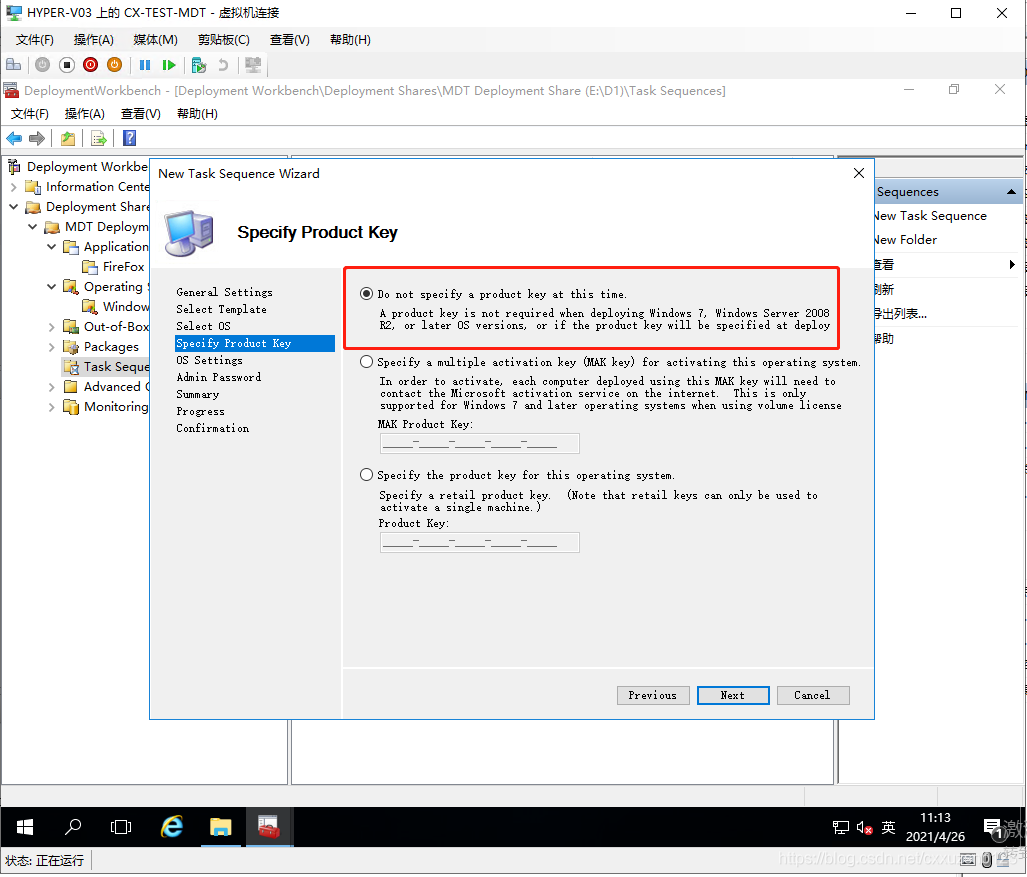Click the orange Save state icon
The height and width of the screenshot is (877, 1027).
pyautogui.click(x=114, y=65)
